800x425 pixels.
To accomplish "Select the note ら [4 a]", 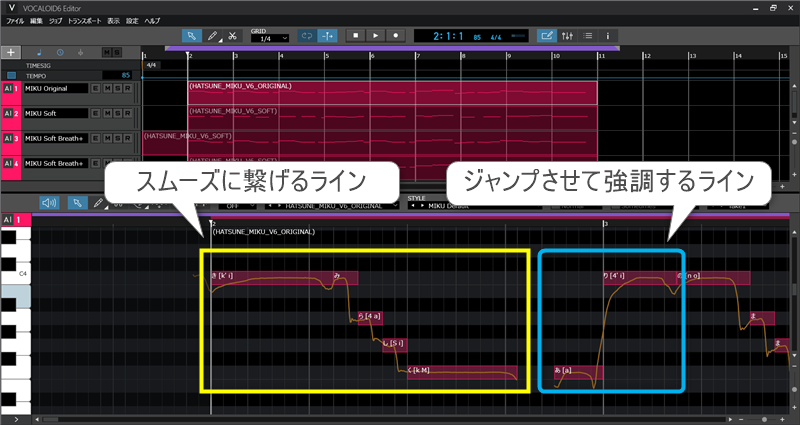I will [369, 317].
